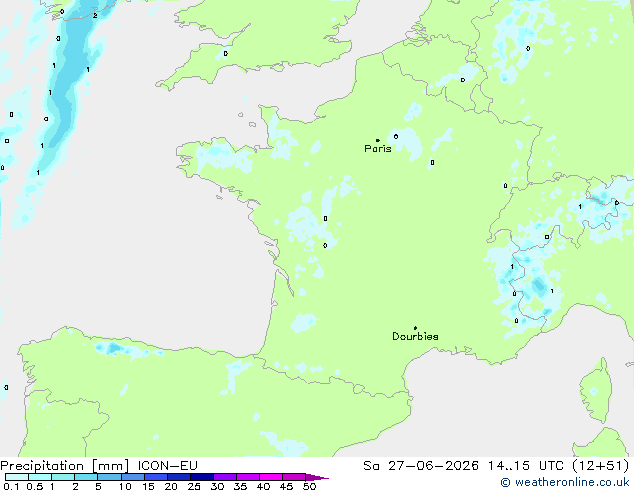Click the 1–2 mm legend color swatch
Image resolution: width=634 pixels, height=490 pixels.
63,477
